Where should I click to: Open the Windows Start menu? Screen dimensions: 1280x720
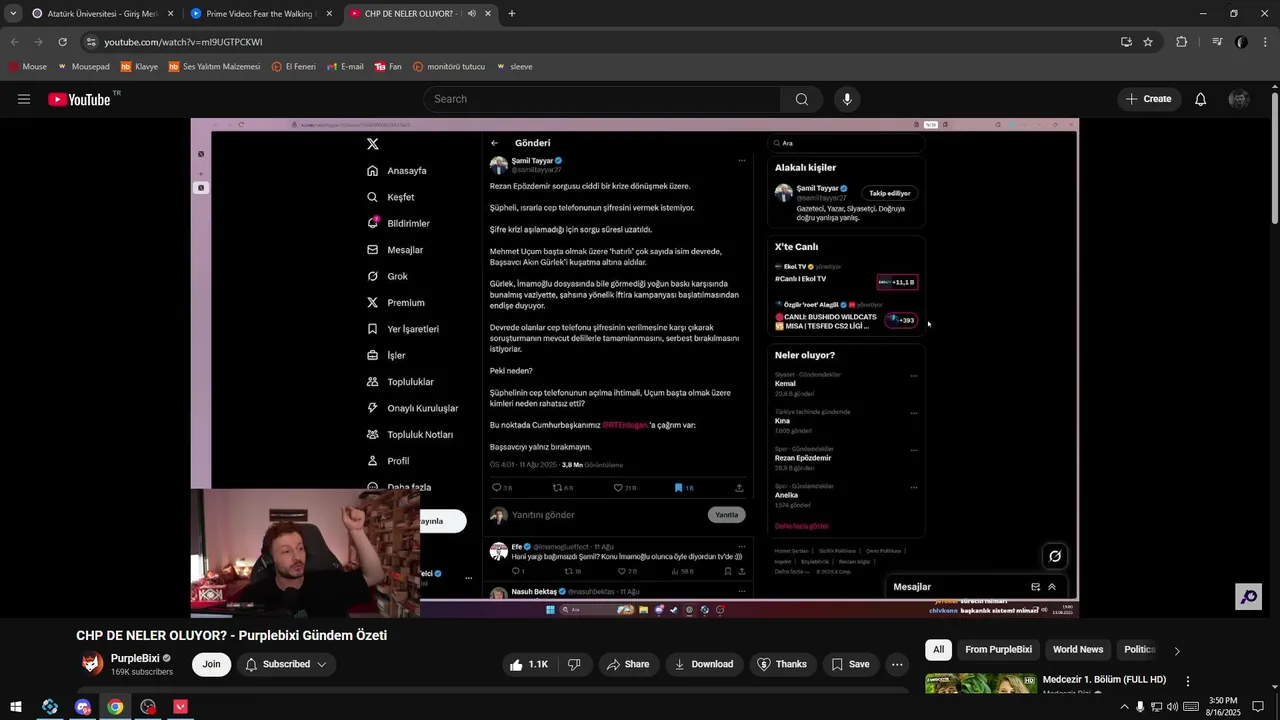(16, 707)
